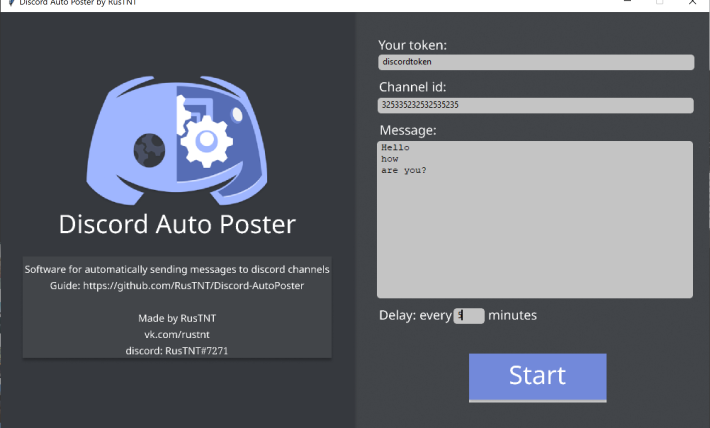The image size is (710, 428).
Task: Click the Channel id label
Action: click(413, 87)
